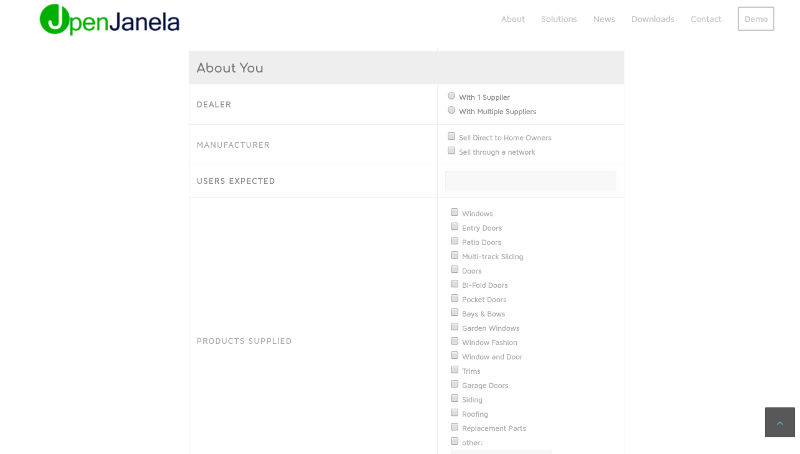The width and height of the screenshot is (800, 454).
Task: Open the Solutions navigation menu
Action: pos(559,19)
